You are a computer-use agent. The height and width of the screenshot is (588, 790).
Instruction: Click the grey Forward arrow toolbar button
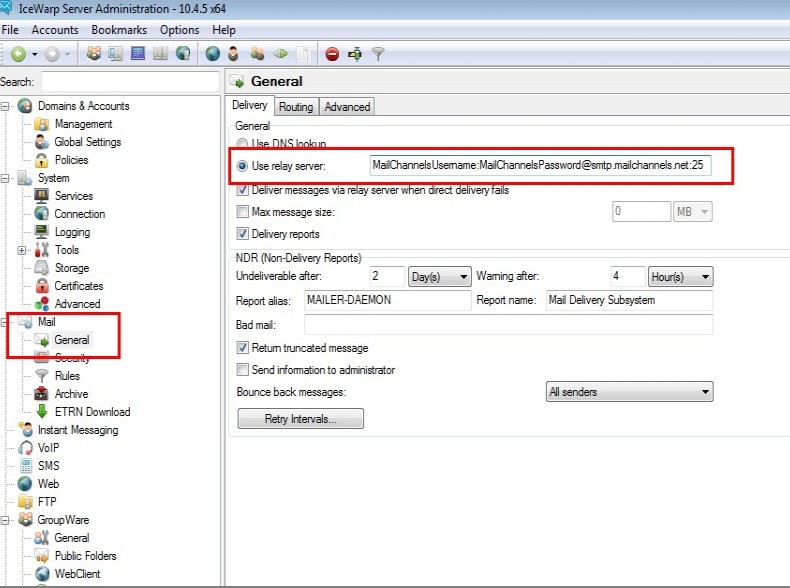(52, 54)
